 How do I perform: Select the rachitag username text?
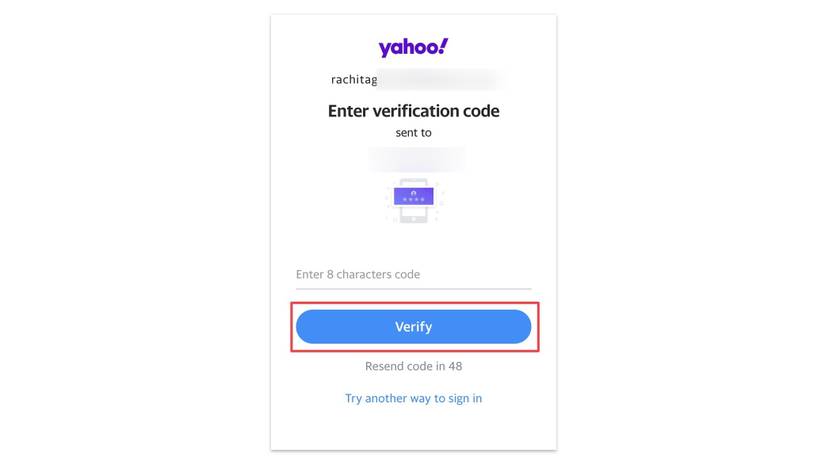point(354,80)
